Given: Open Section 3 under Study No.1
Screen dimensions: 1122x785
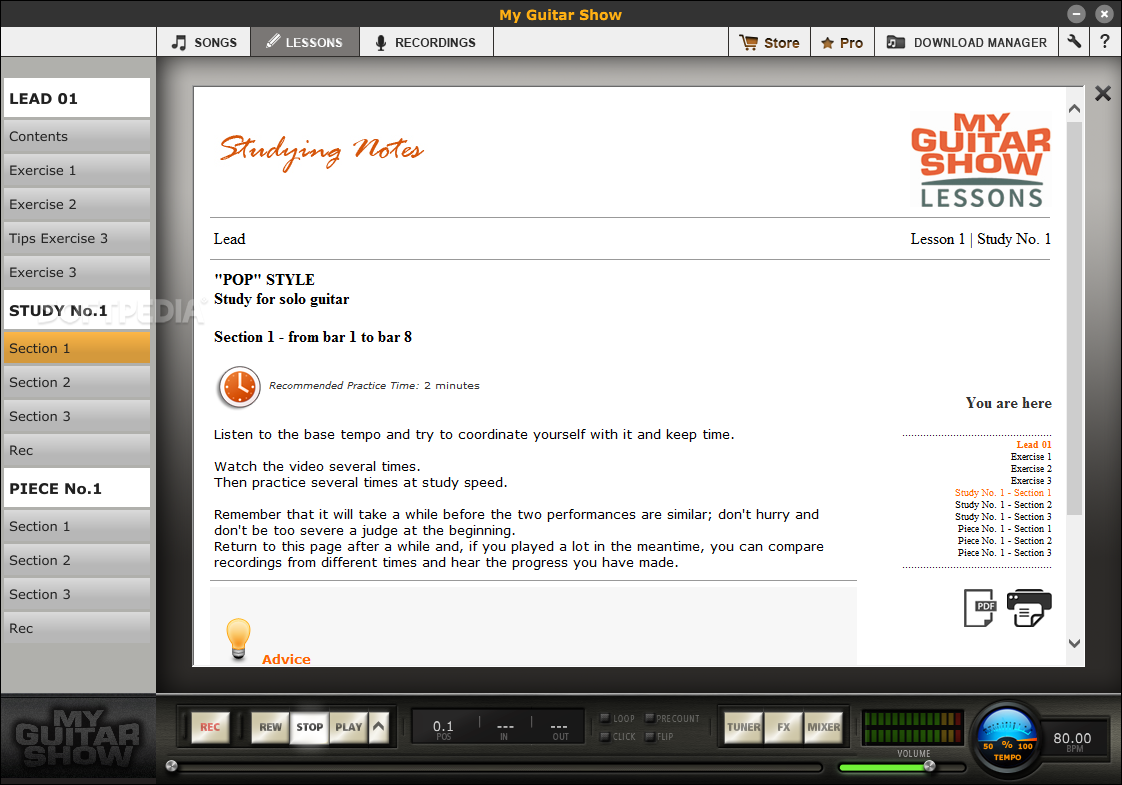Looking at the screenshot, I should pos(77,416).
